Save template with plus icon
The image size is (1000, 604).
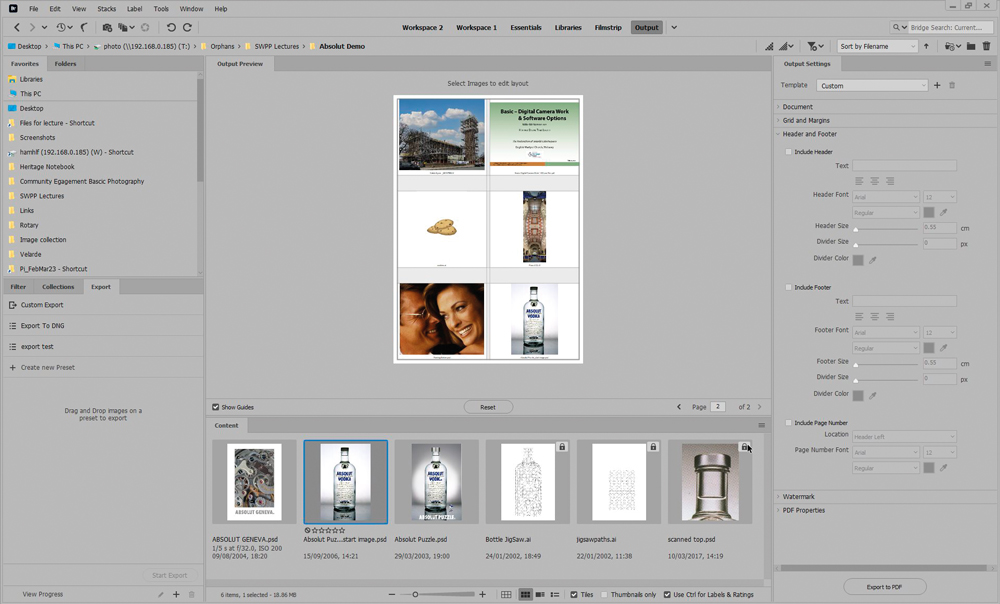point(937,85)
